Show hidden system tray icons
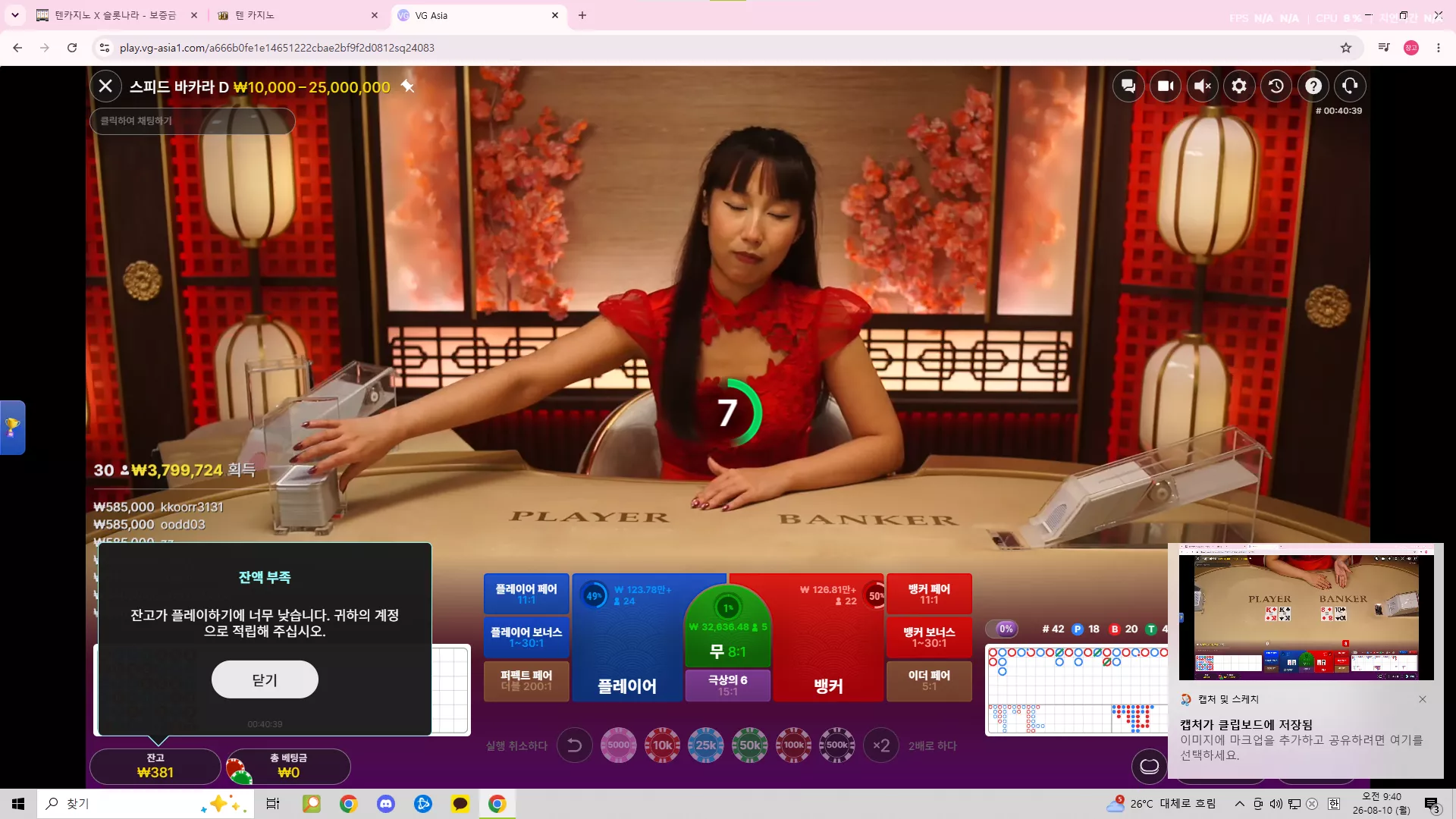Viewport: 1456px width, 819px height. (1239, 804)
